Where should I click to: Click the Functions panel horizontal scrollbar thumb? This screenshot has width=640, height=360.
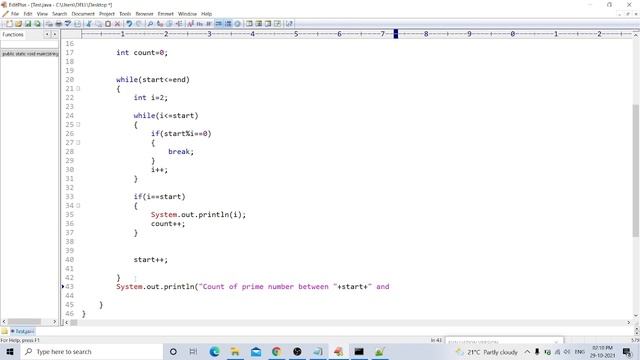tap(24, 322)
